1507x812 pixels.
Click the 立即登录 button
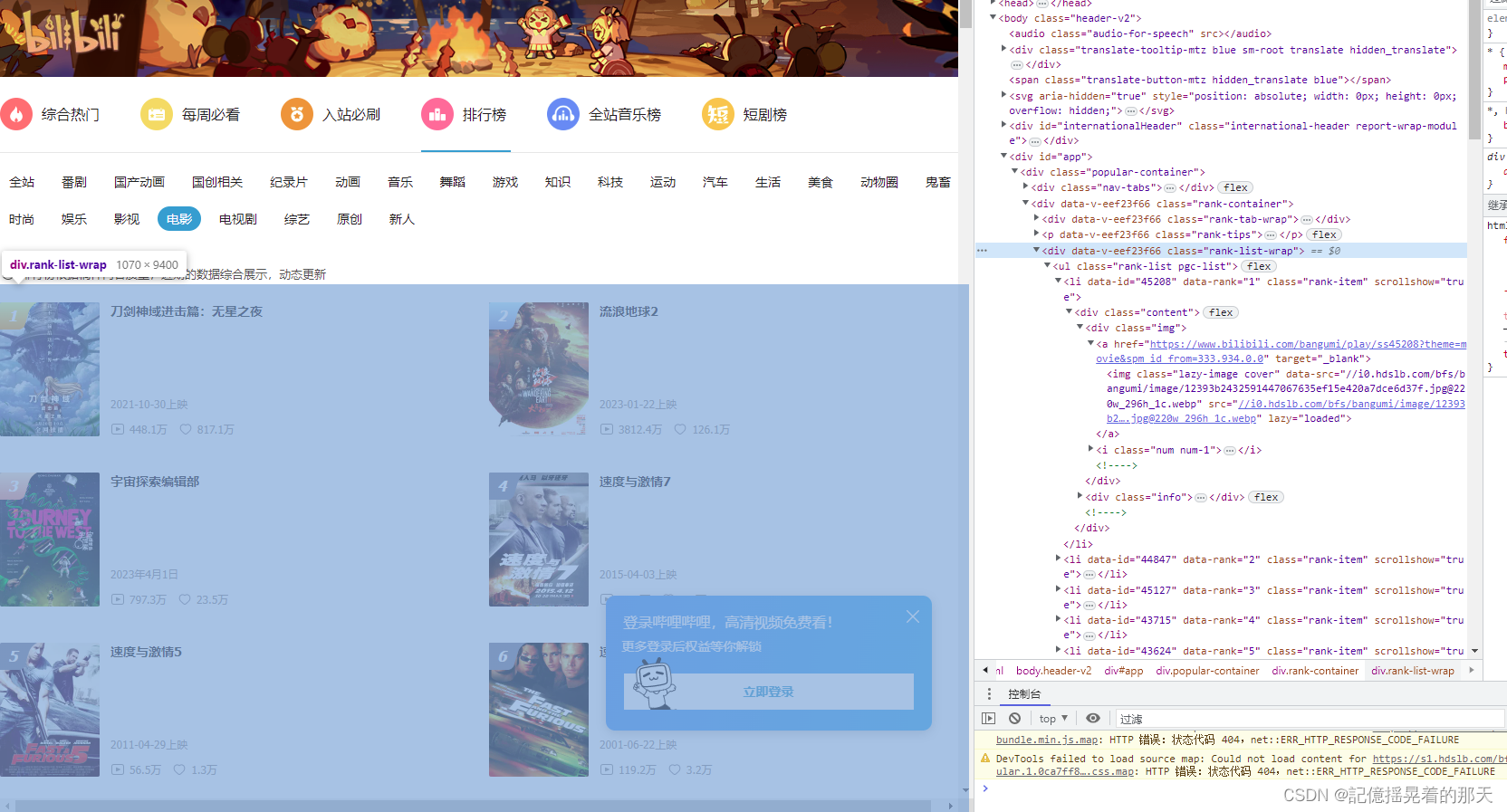(769, 692)
